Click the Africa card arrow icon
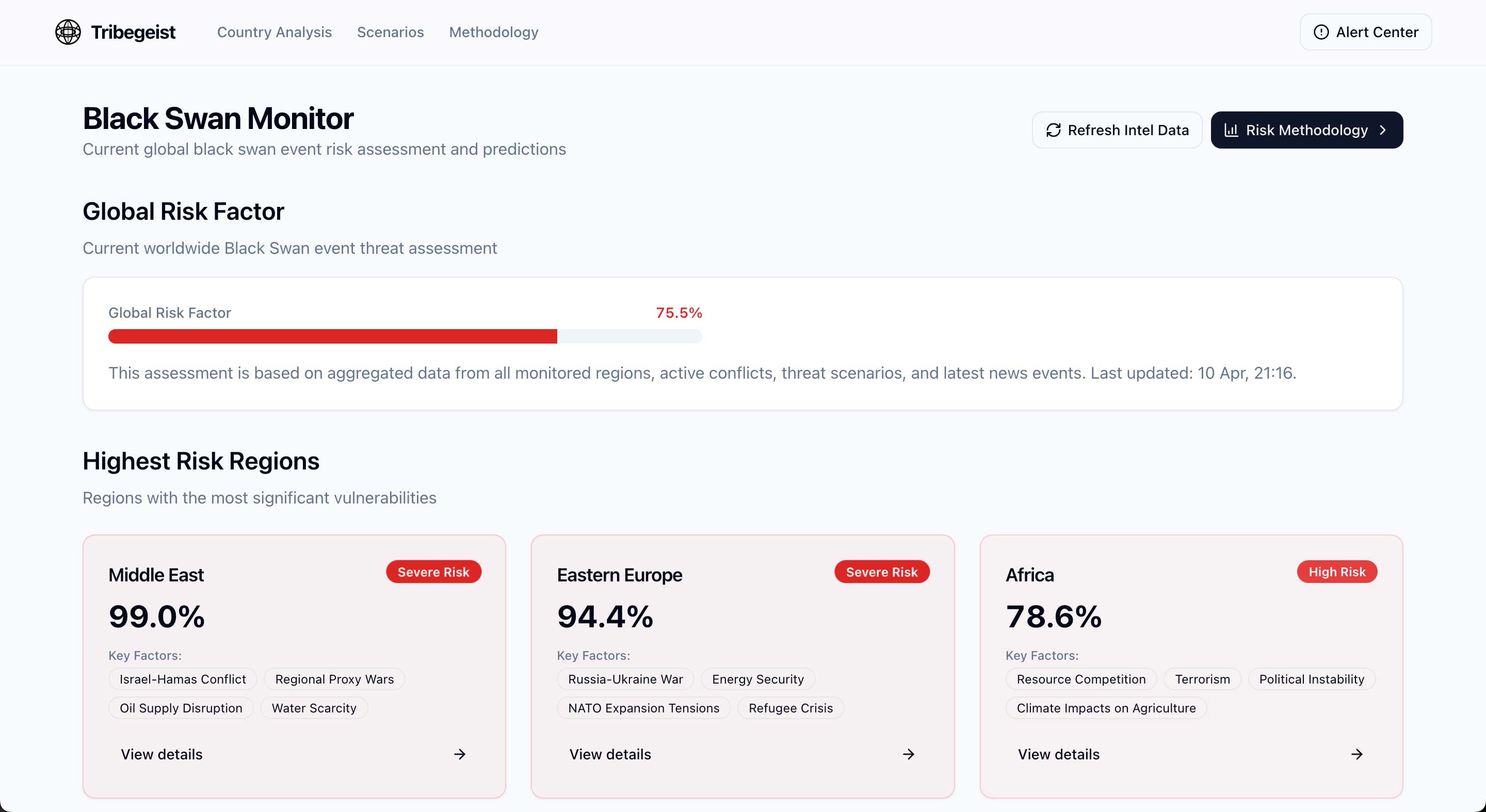Screen dimensions: 1486x812 coord(1357,754)
